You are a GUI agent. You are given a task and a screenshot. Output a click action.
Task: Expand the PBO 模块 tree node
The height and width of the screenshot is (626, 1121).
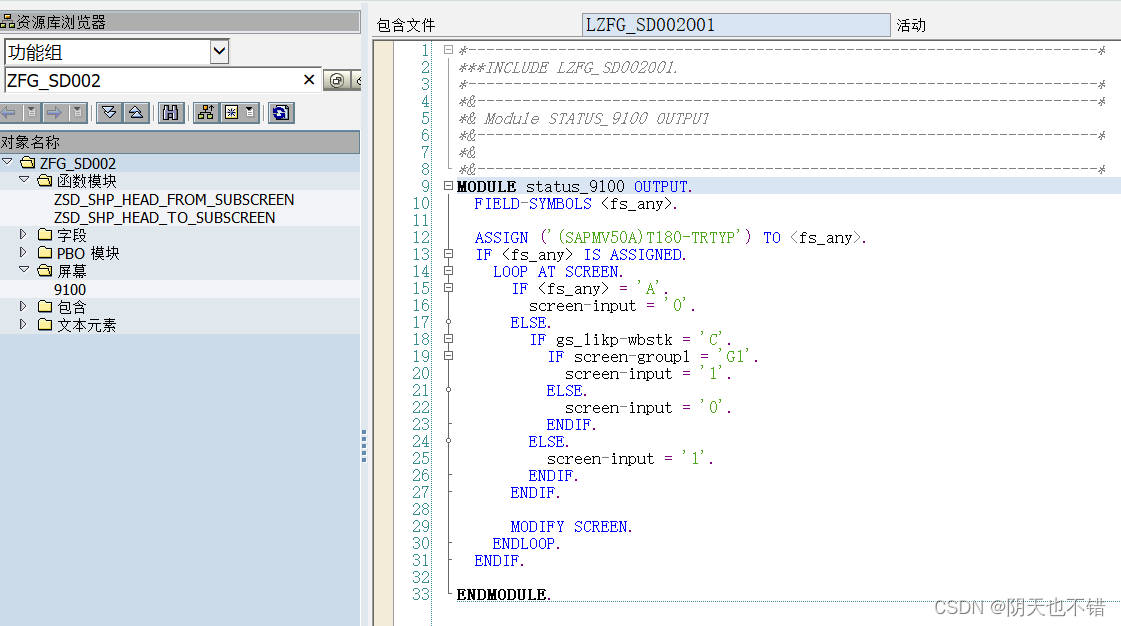pos(21,251)
